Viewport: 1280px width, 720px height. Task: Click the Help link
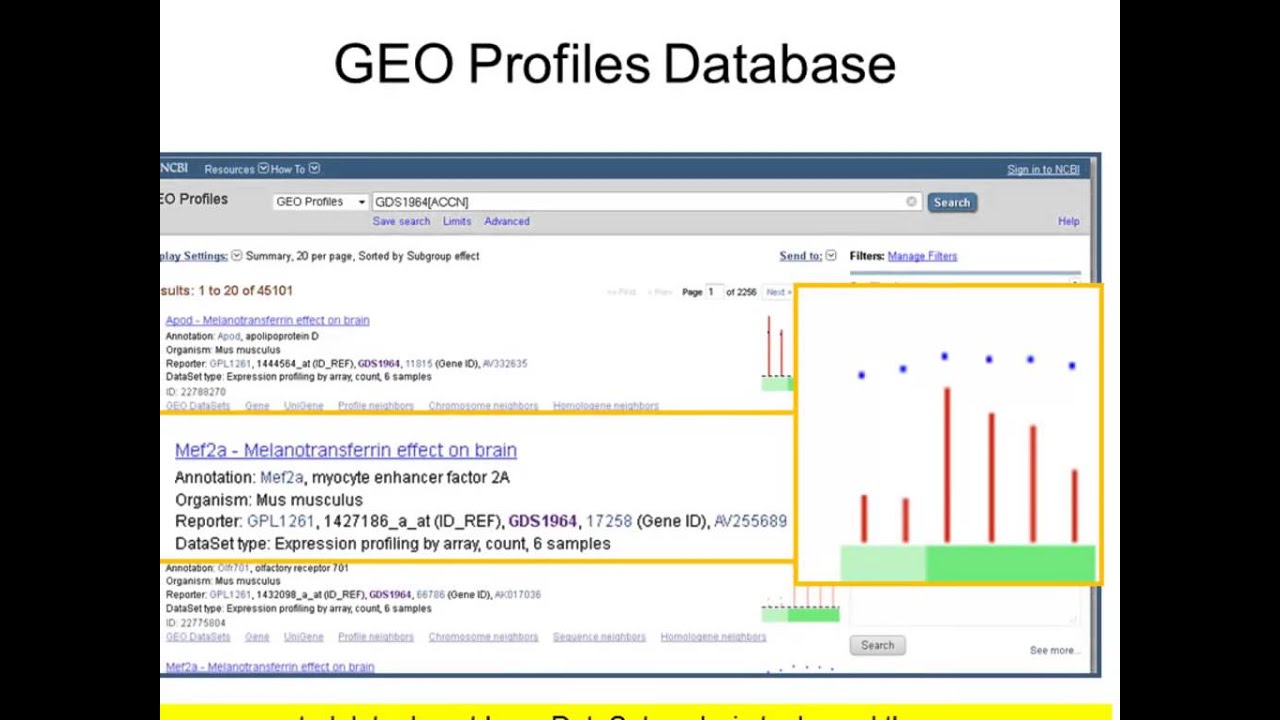click(x=1069, y=221)
